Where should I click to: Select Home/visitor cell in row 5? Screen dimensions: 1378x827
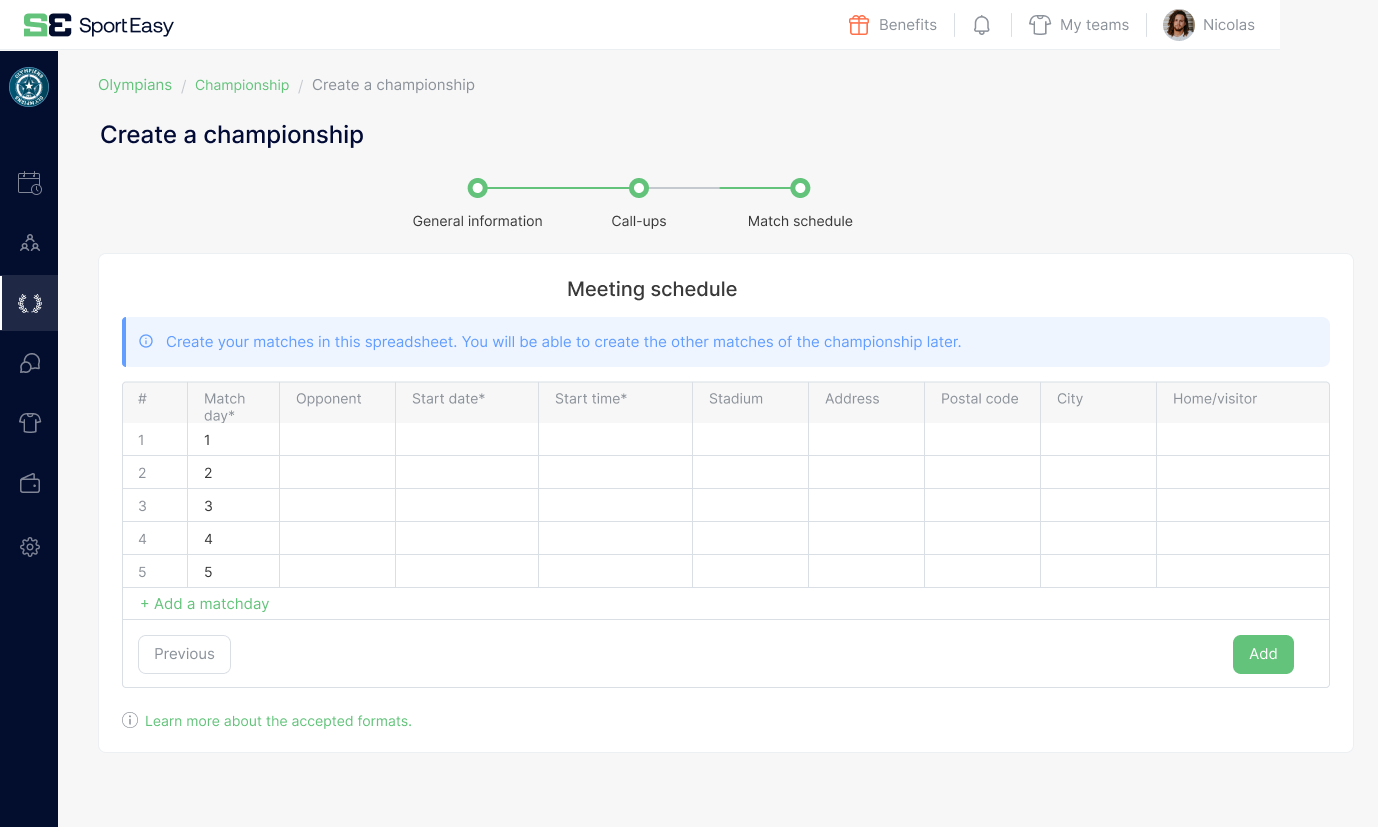click(1243, 572)
